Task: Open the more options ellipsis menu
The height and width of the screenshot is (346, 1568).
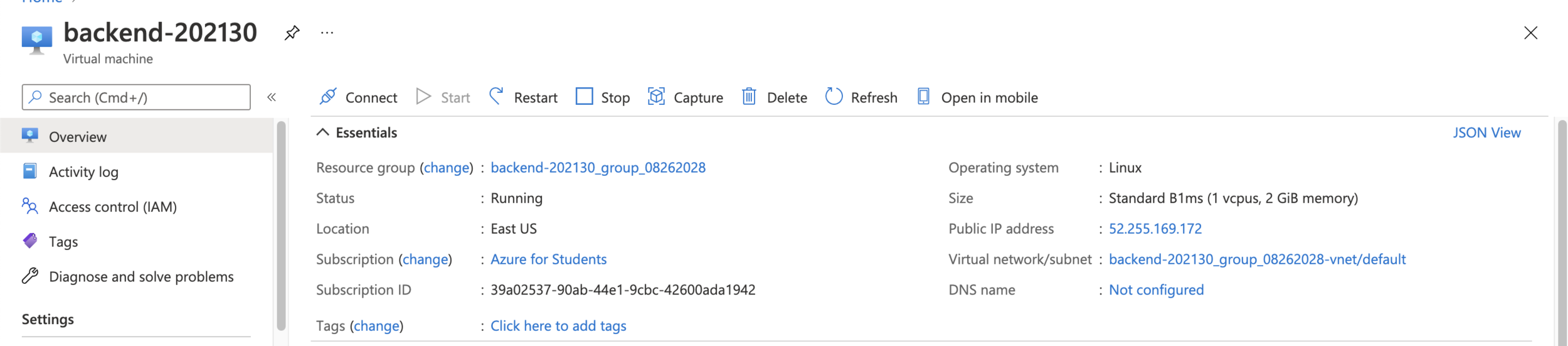Action: [x=327, y=33]
